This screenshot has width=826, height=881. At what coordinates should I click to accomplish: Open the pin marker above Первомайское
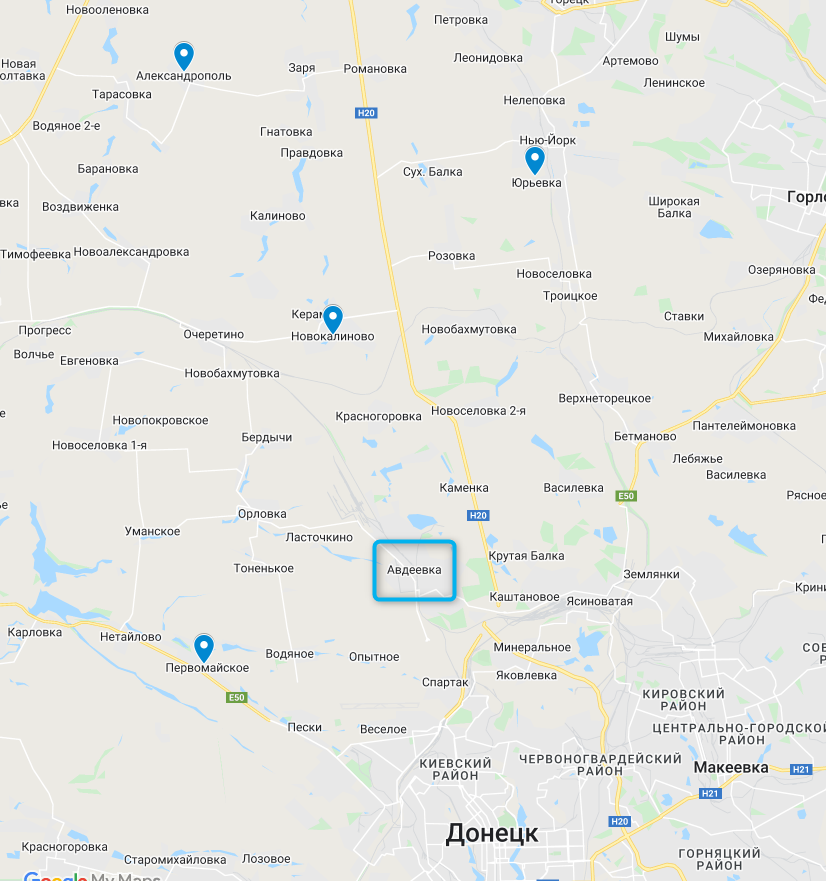point(203,648)
